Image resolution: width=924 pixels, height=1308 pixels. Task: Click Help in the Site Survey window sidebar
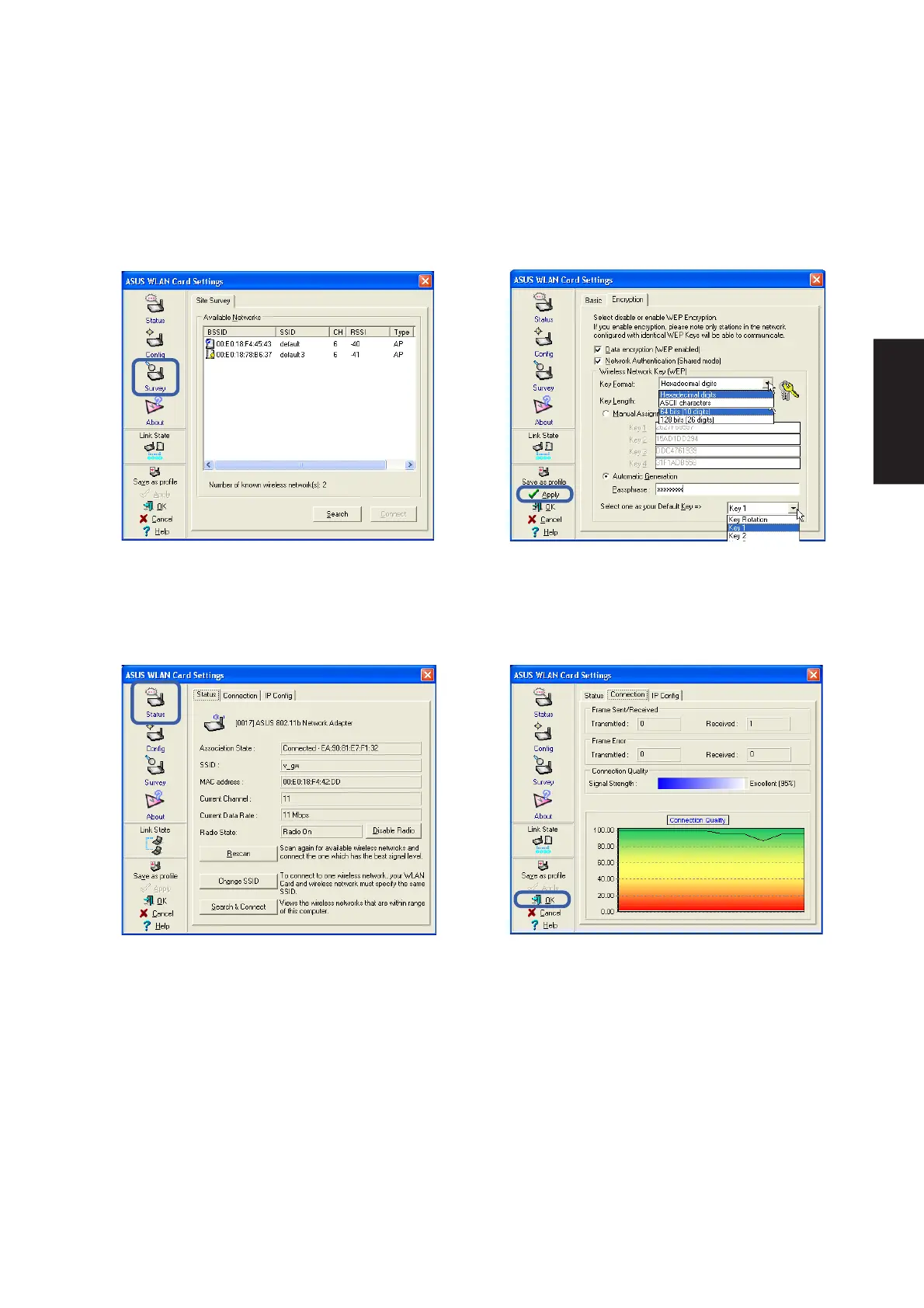(155, 531)
